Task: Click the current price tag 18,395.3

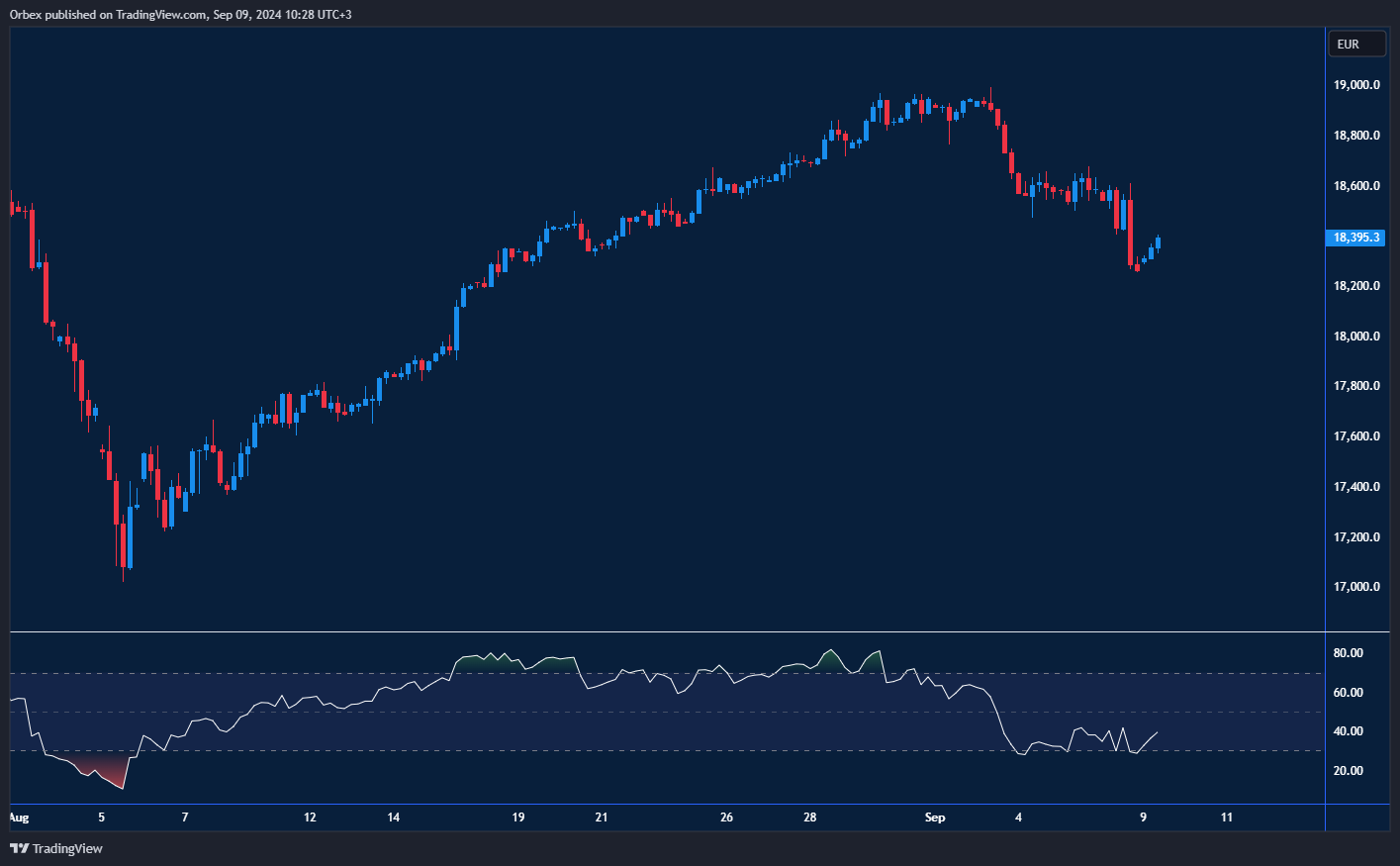Action: tap(1355, 238)
